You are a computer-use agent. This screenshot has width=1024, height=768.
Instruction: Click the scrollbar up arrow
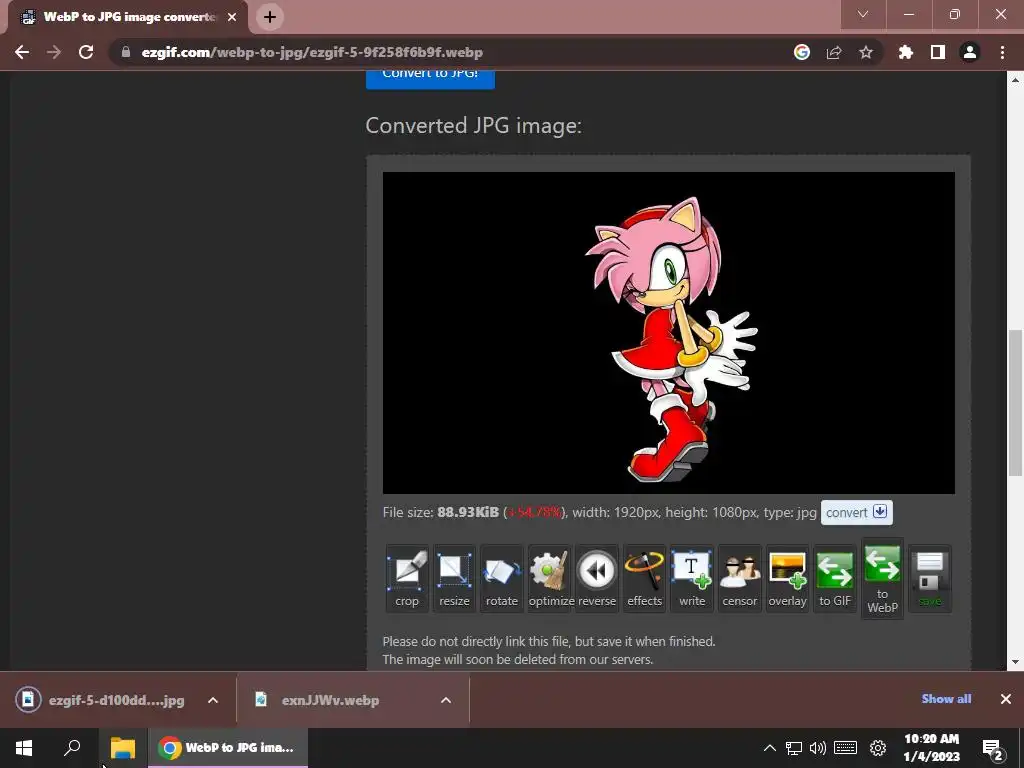(1015, 80)
